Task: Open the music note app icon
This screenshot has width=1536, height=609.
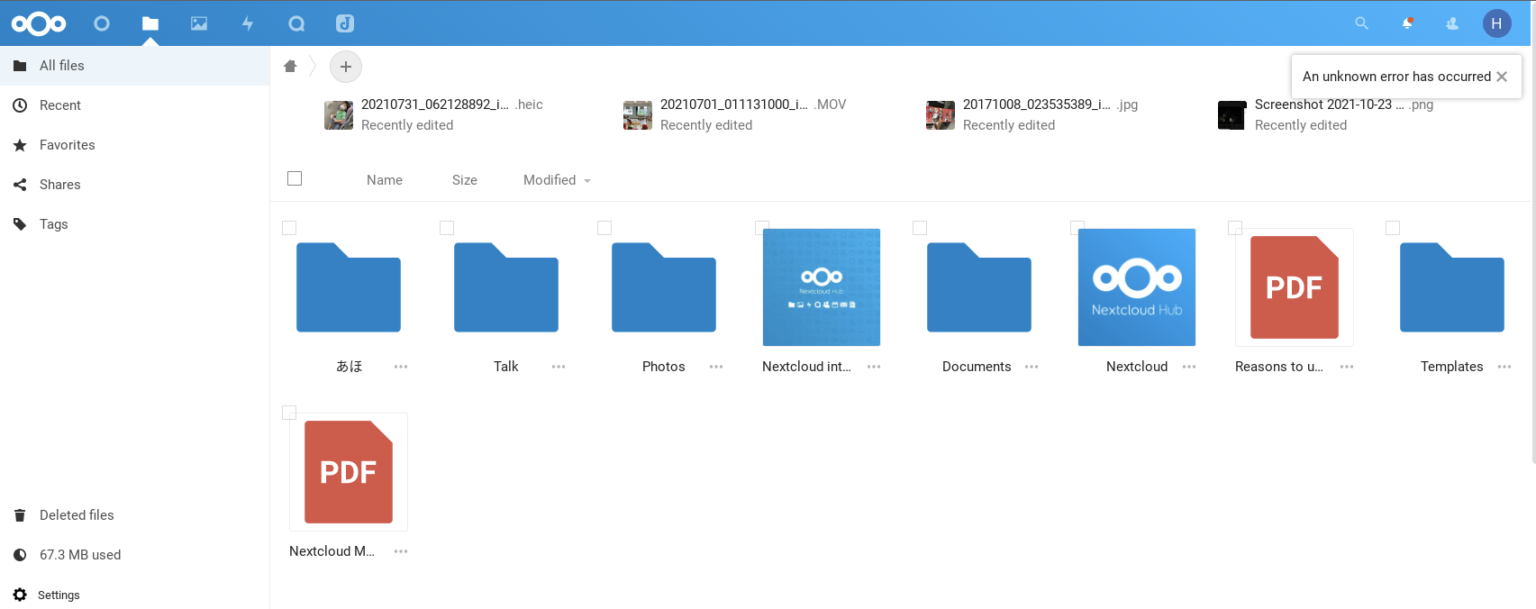Action: point(345,23)
